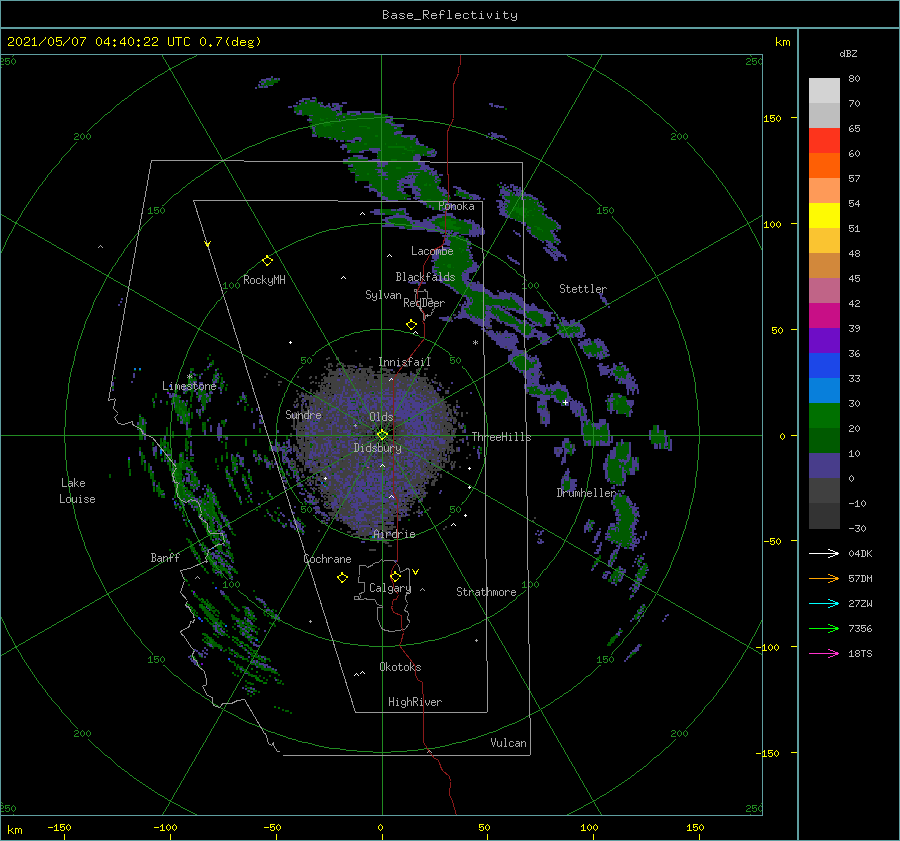Click the yellow marker south of RedDeer

tap(411, 325)
